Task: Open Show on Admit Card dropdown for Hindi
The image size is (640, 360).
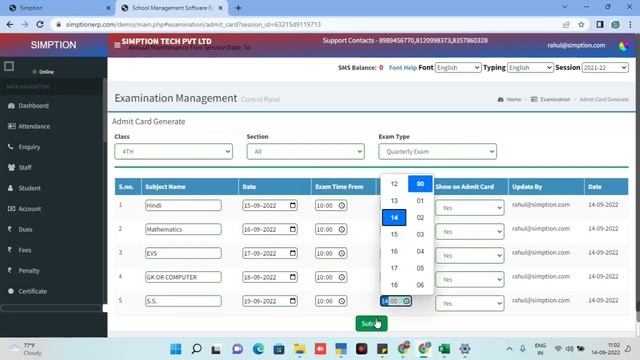Action: pos(469,208)
